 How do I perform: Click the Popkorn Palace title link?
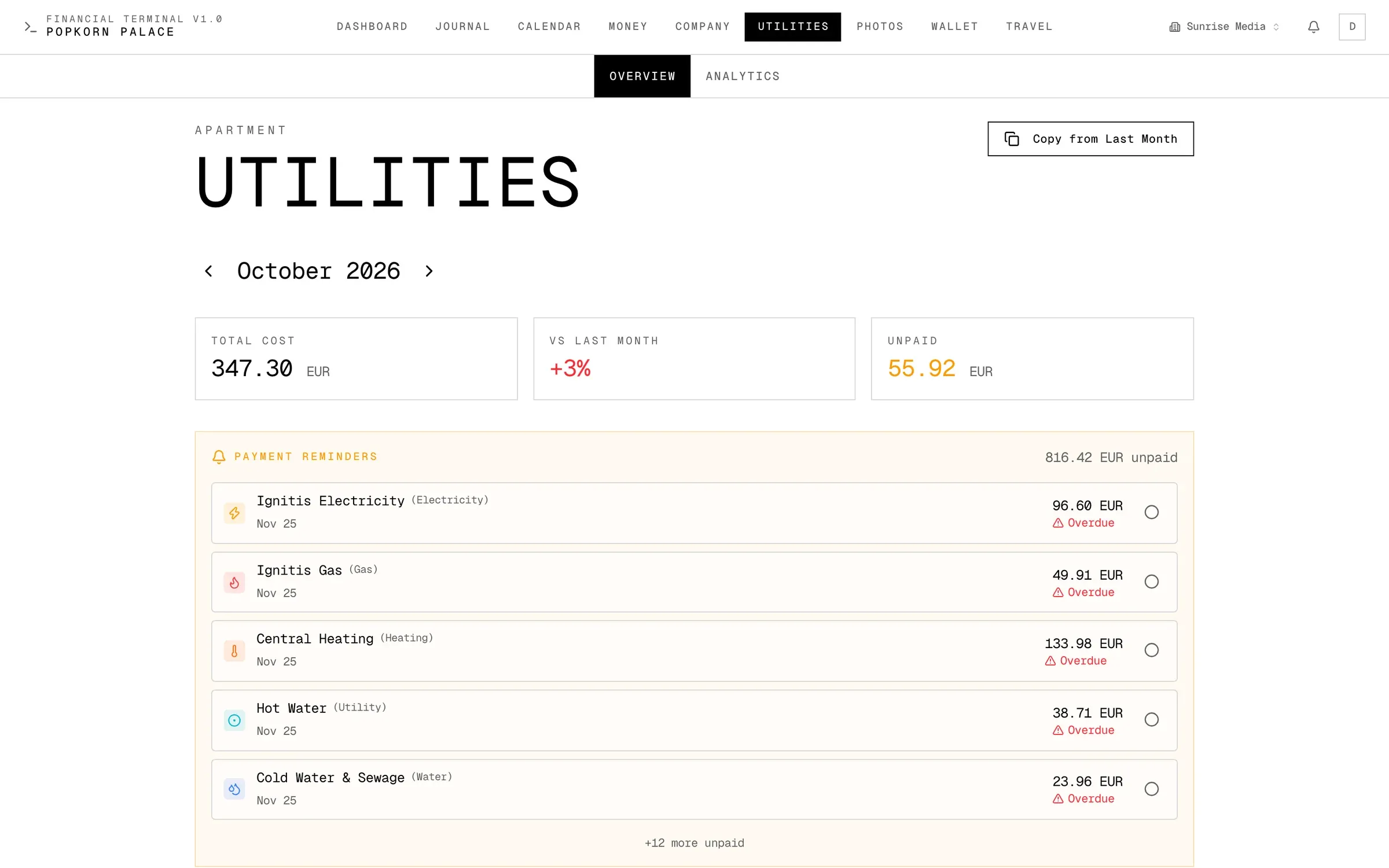[x=110, y=32]
